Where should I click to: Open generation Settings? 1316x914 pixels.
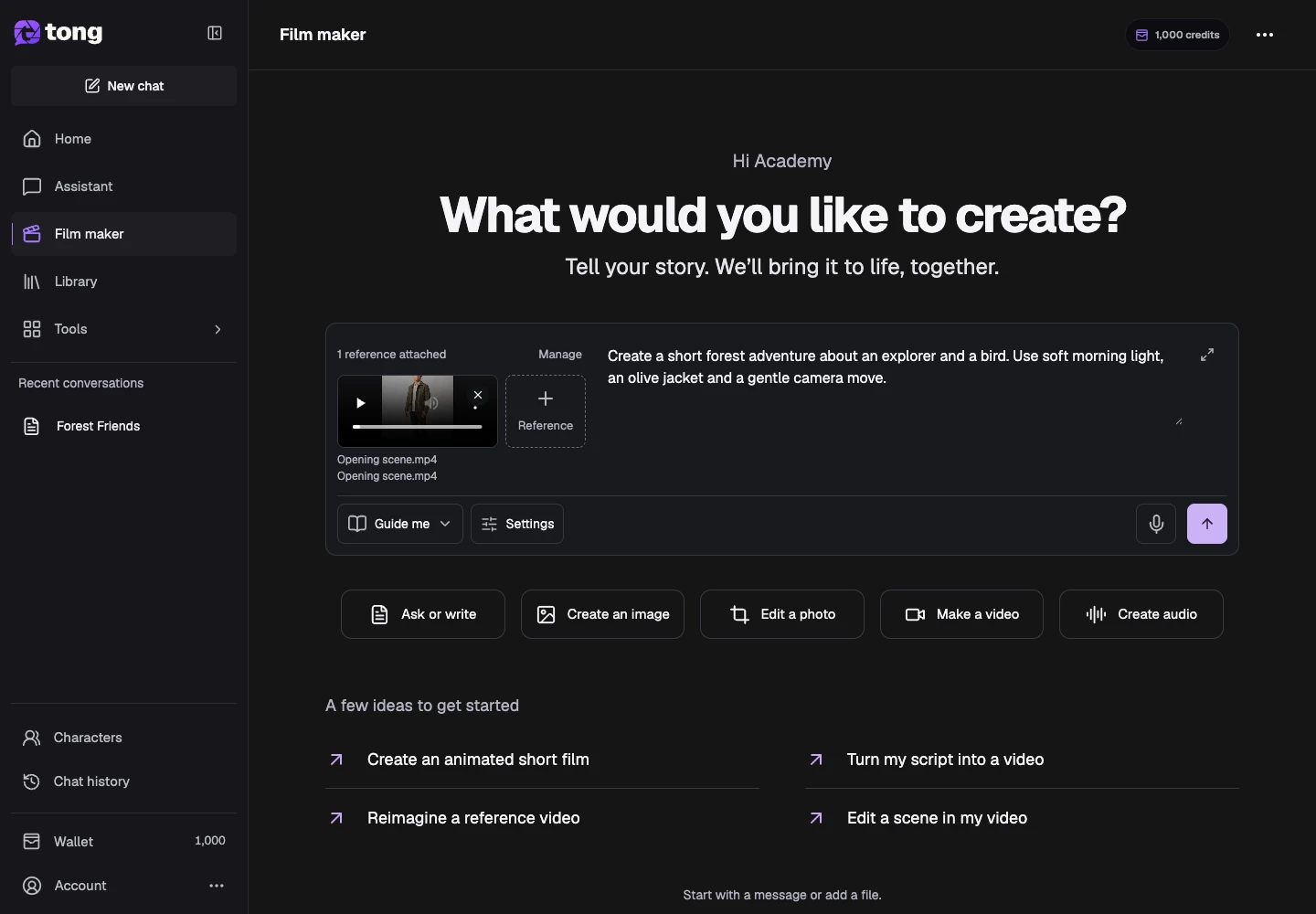click(x=517, y=524)
